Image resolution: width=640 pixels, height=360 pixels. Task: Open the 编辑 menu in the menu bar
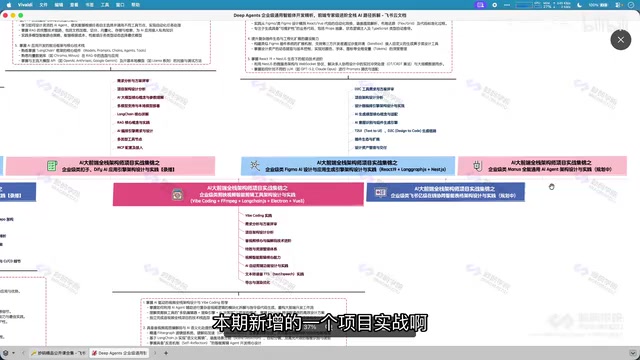click(x=59, y=5)
